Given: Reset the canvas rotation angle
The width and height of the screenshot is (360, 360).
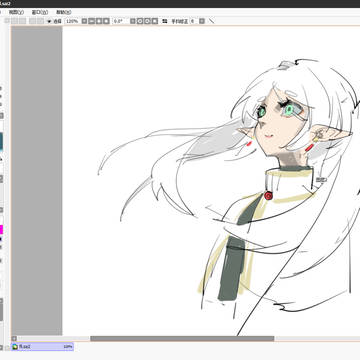Looking at the screenshot, I should coord(155,21).
